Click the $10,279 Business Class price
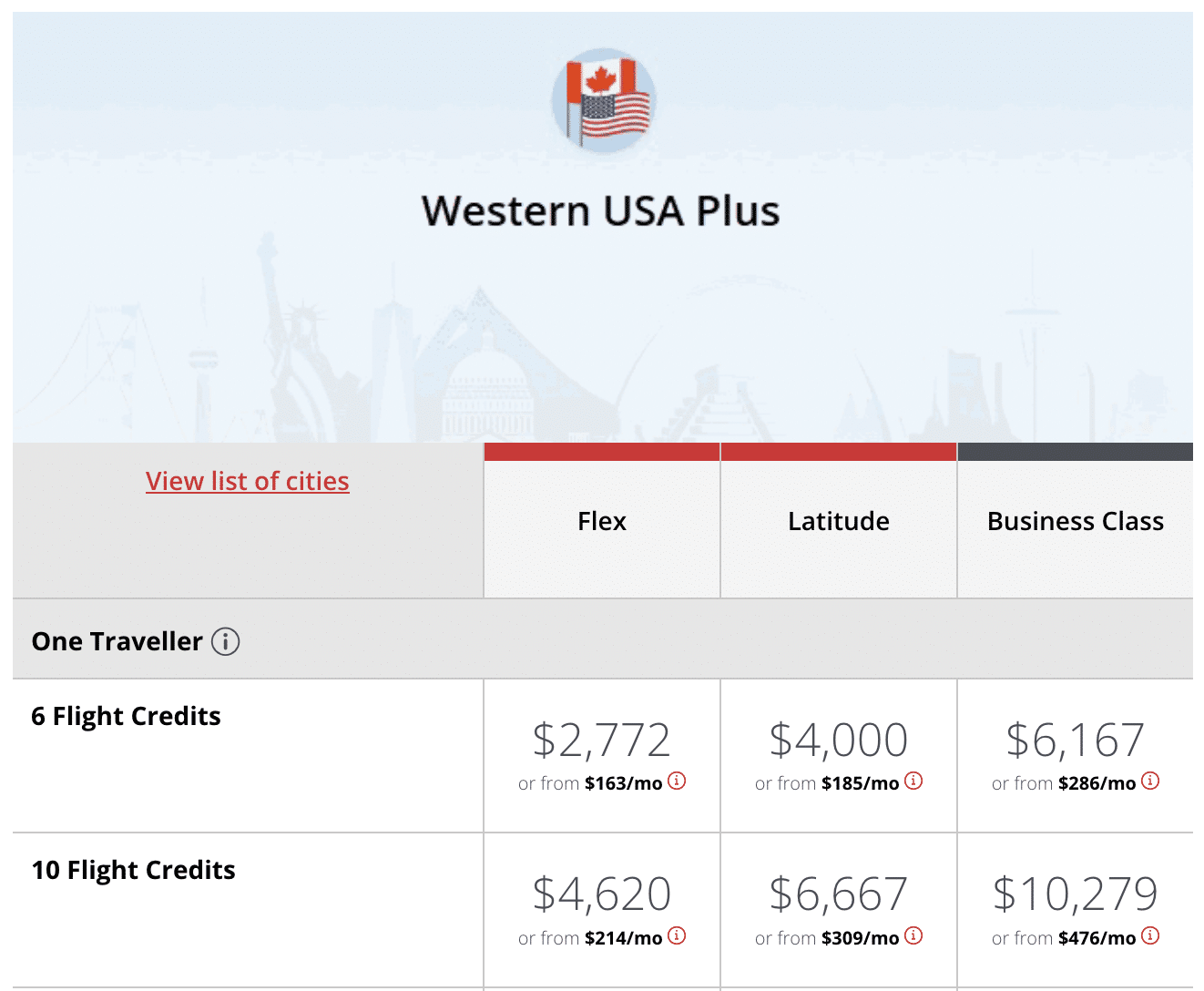 (1076, 894)
